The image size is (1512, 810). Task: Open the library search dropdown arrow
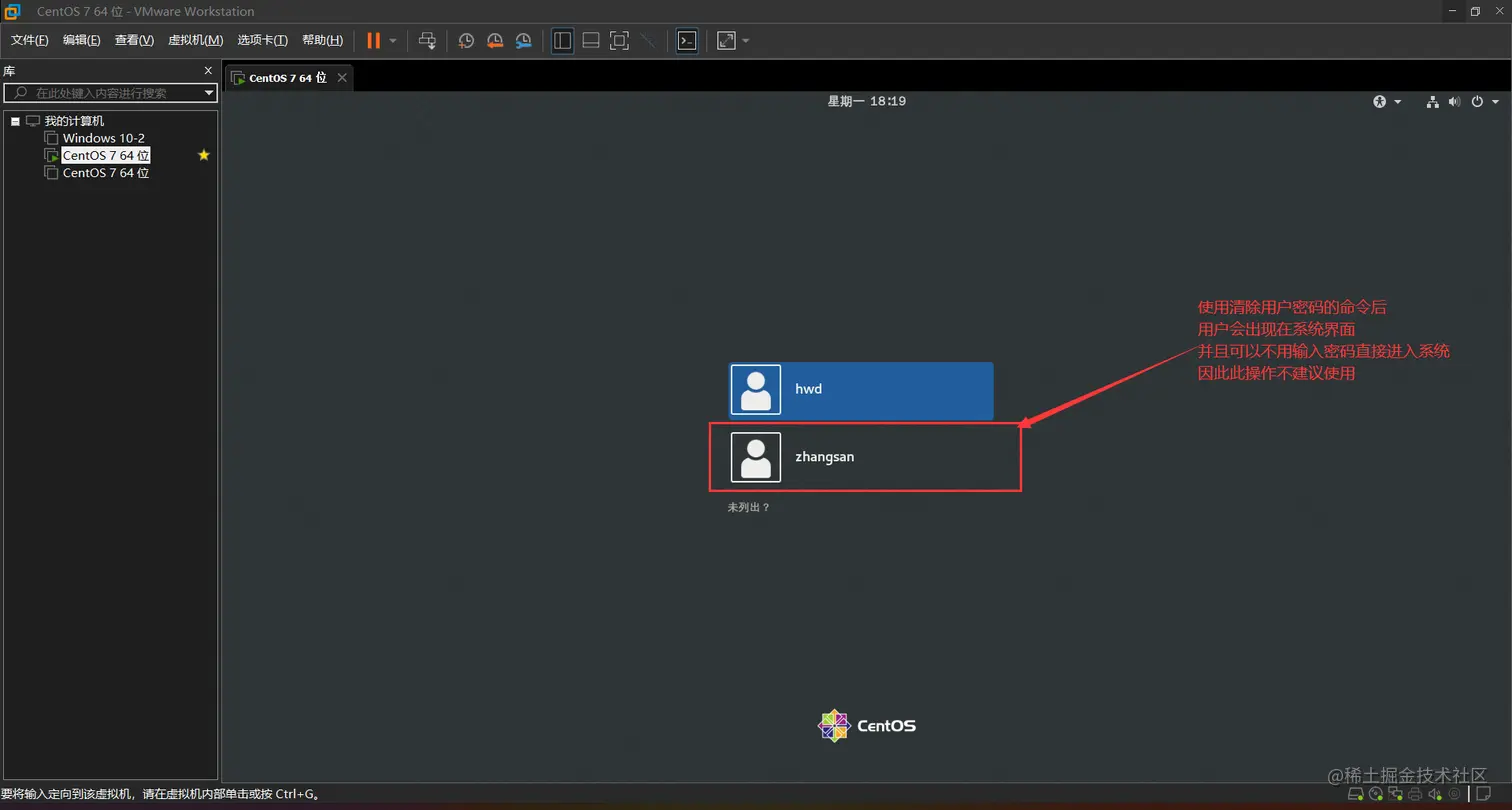coord(209,93)
